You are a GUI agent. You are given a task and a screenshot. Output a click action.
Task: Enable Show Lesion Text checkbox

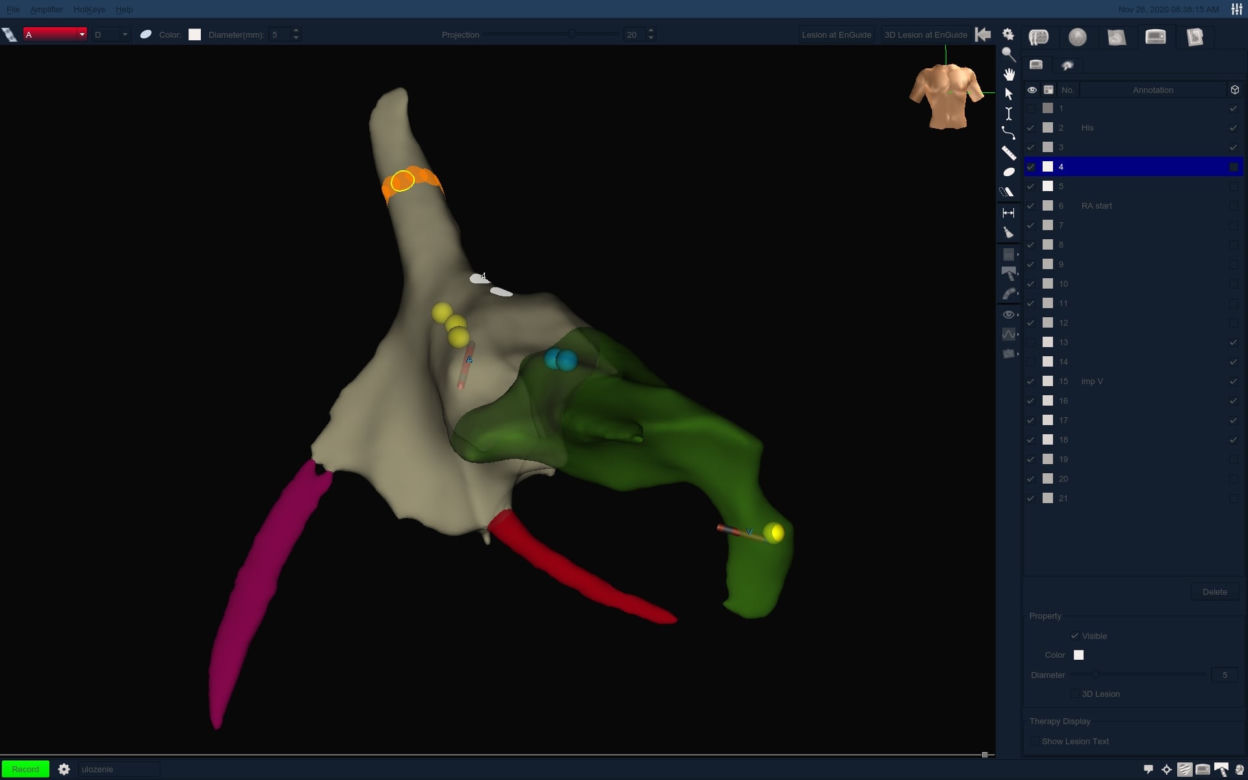pyautogui.click(x=1034, y=741)
